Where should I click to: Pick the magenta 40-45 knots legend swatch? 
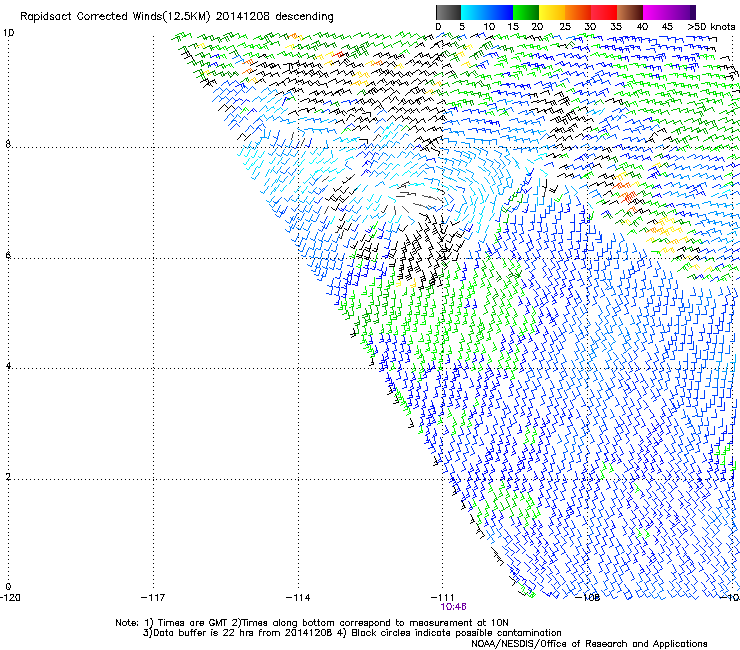[x=656, y=12]
